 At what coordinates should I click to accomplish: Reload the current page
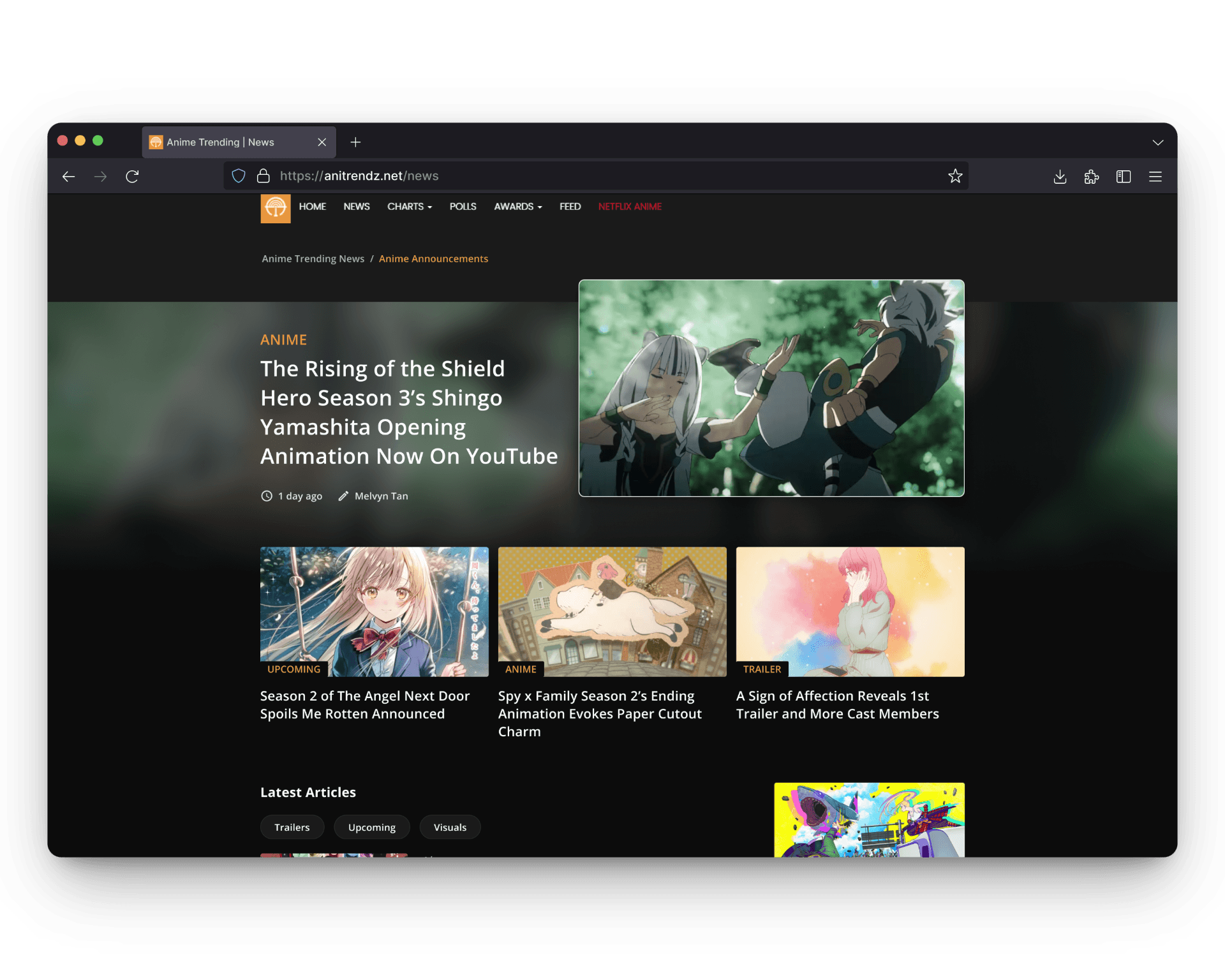tap(132, 177)
